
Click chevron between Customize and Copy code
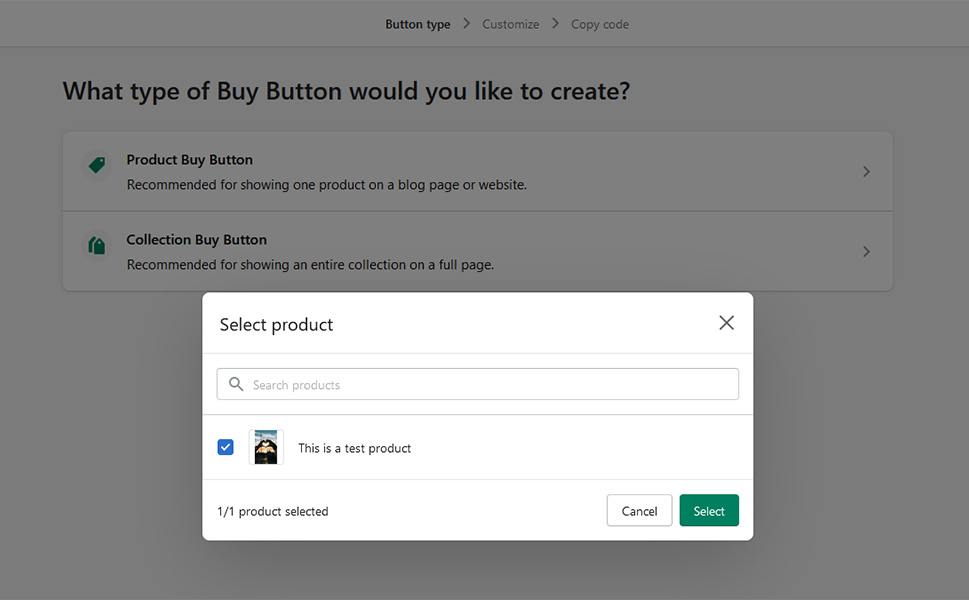tap(556, 23)
